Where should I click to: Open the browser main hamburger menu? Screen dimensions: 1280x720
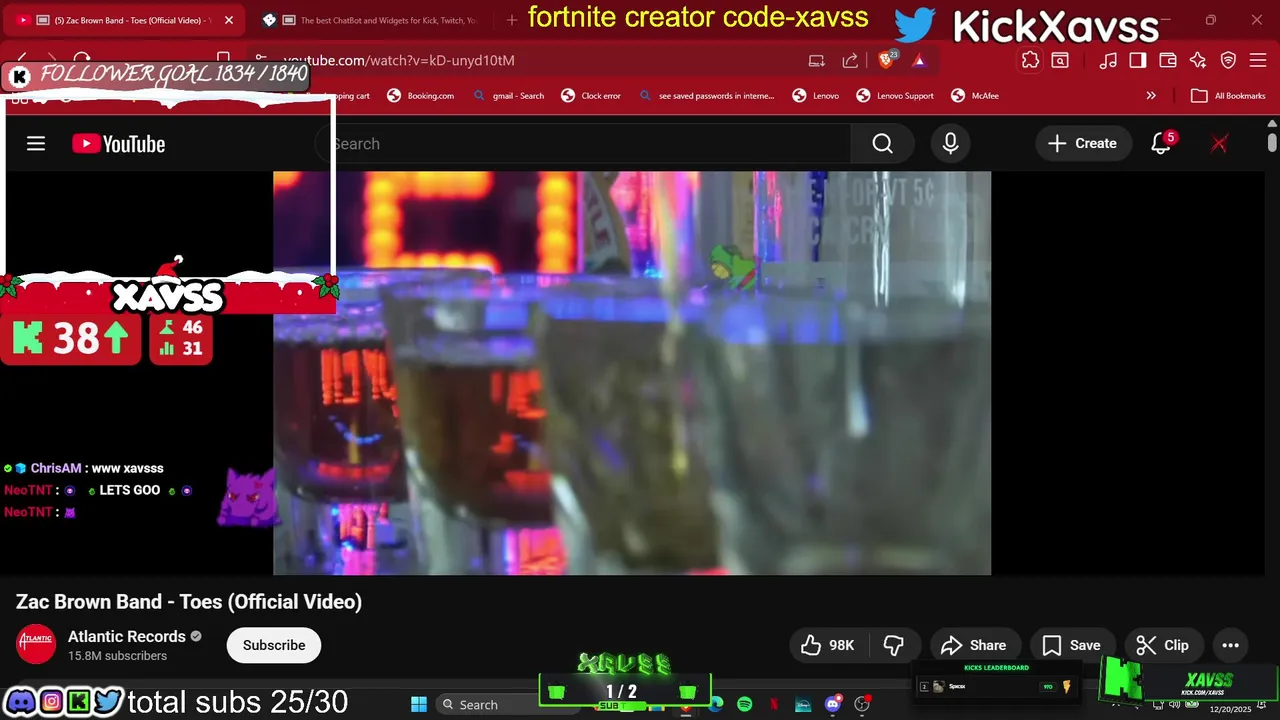tap(1259, 60)
